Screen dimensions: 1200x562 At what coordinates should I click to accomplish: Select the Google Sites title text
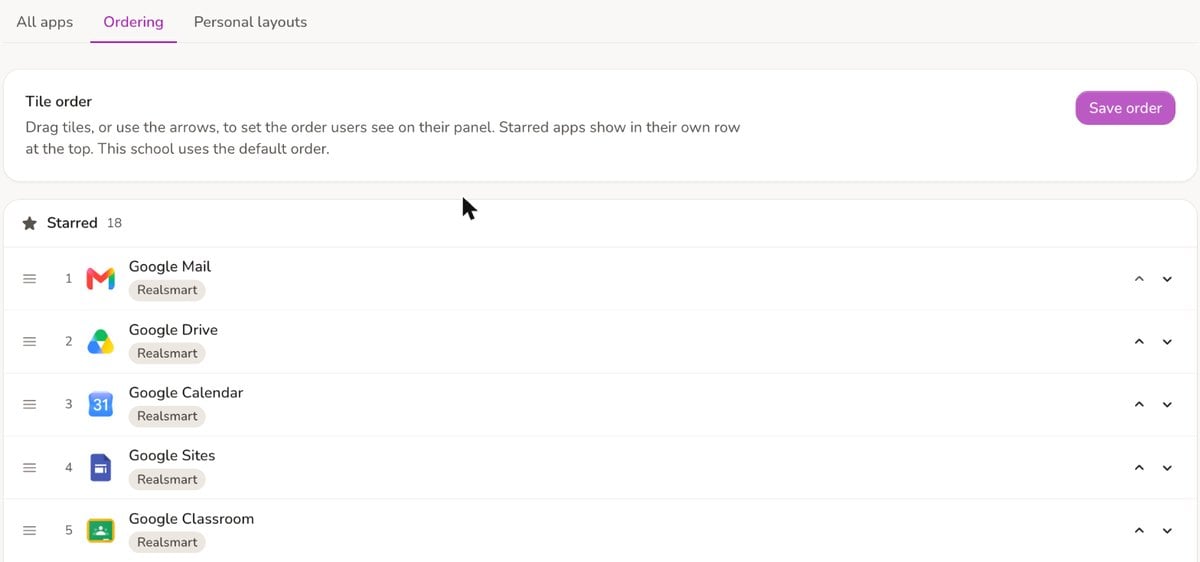pos(172,456)
